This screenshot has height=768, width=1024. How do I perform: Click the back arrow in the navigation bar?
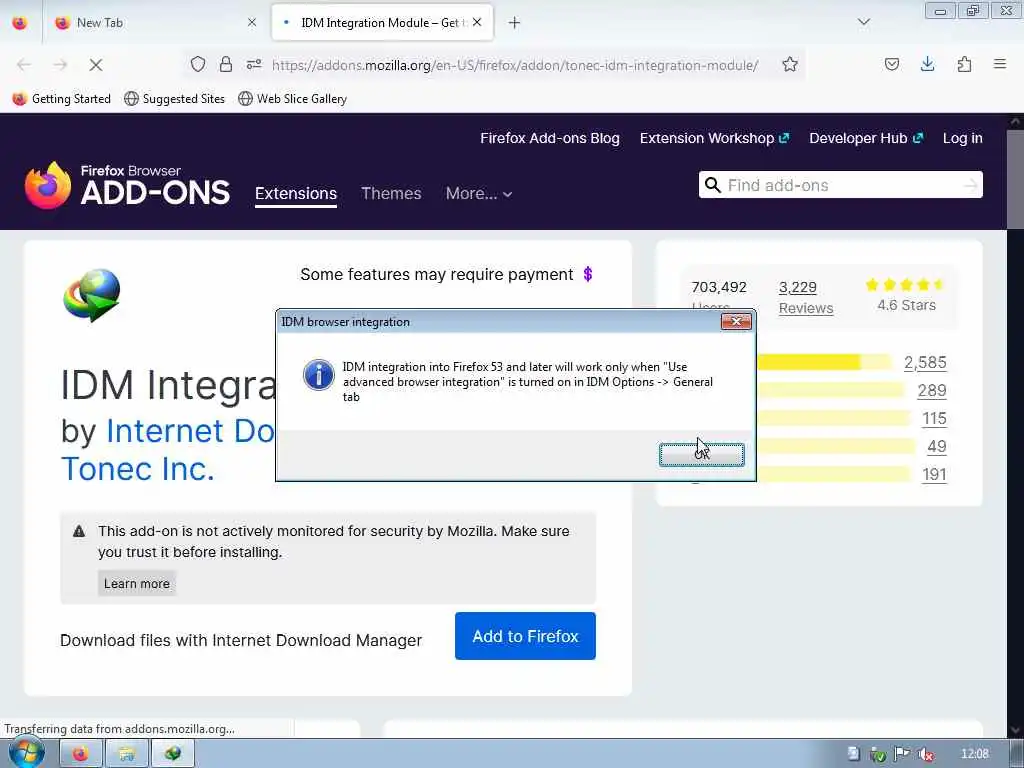coord(24,65)
